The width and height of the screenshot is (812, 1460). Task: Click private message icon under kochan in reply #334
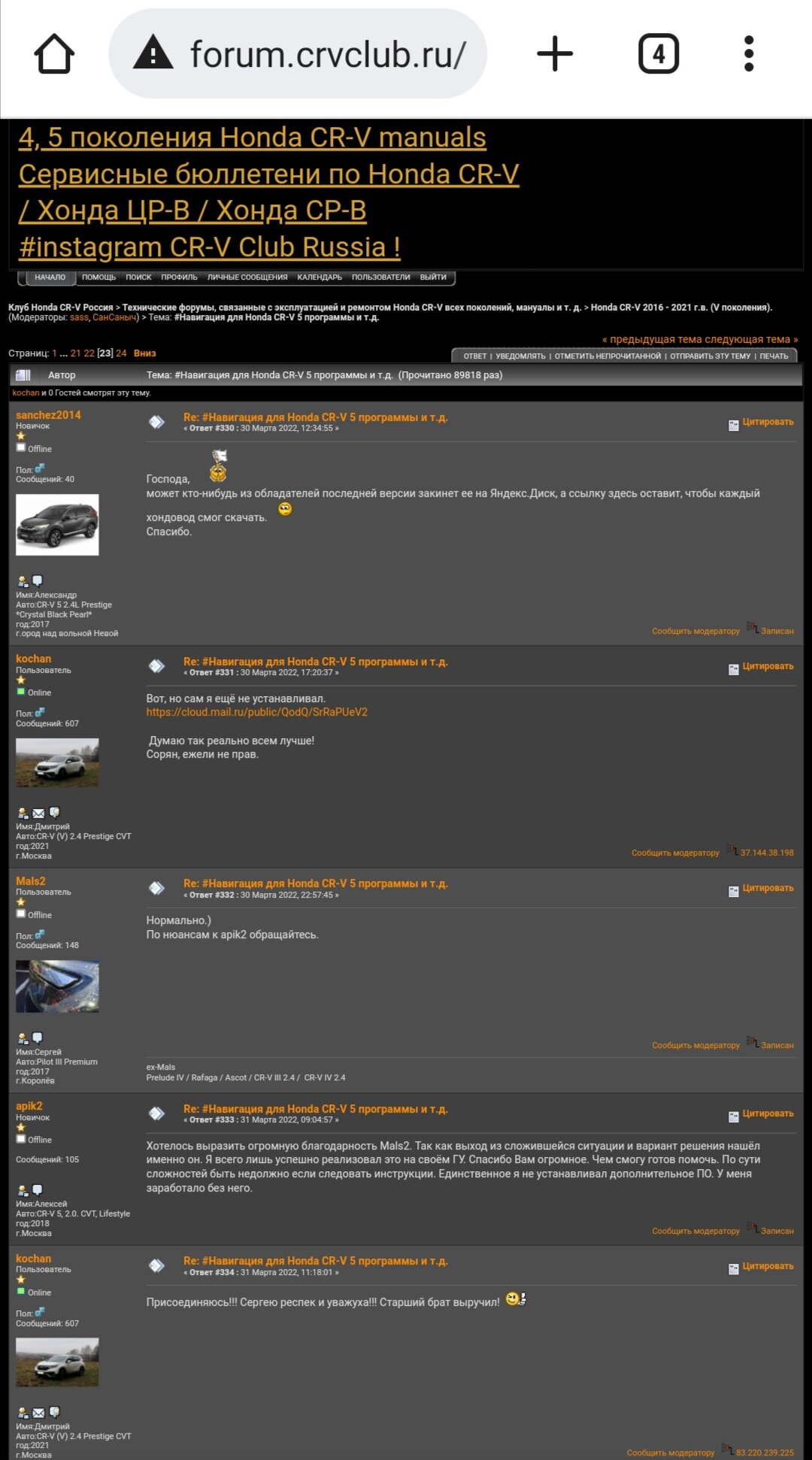click(x=54, y=1412)
